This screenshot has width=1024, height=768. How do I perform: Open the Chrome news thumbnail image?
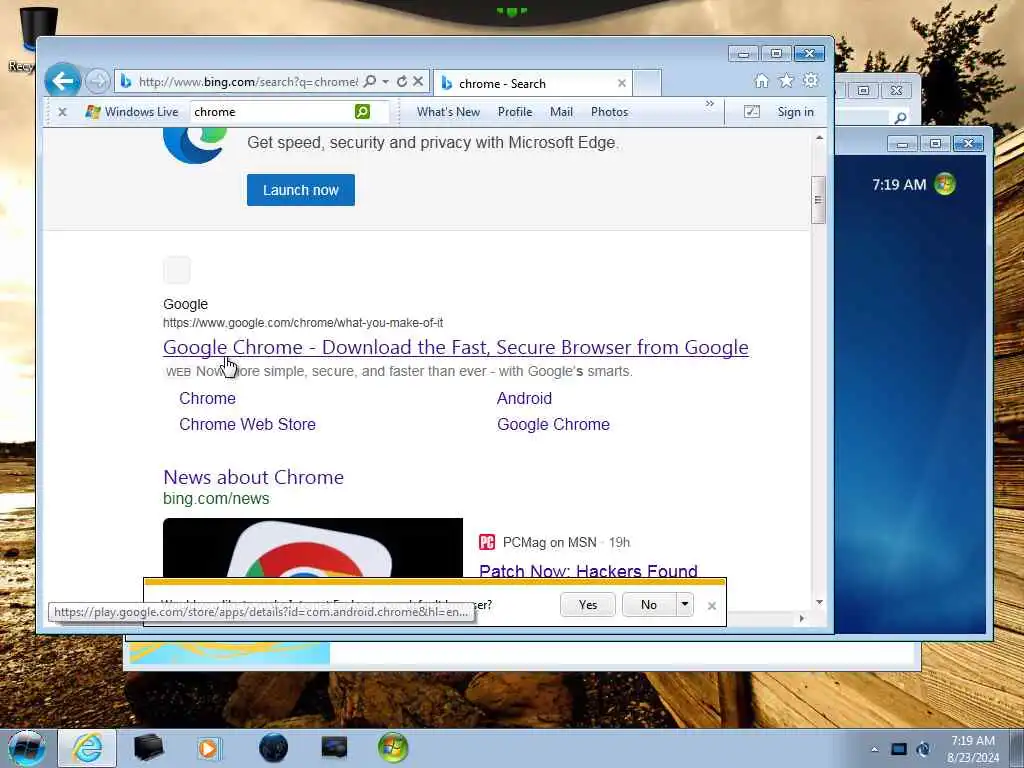tap(313, 547)
